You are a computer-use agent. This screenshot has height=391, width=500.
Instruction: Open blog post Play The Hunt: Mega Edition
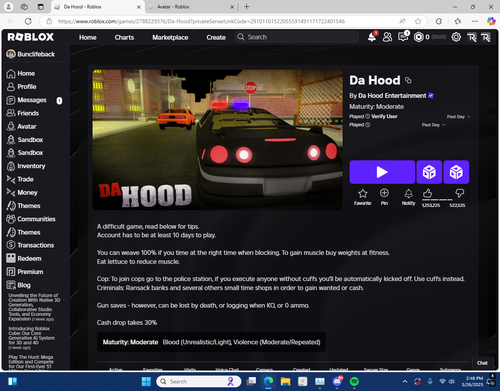[31, 362]
